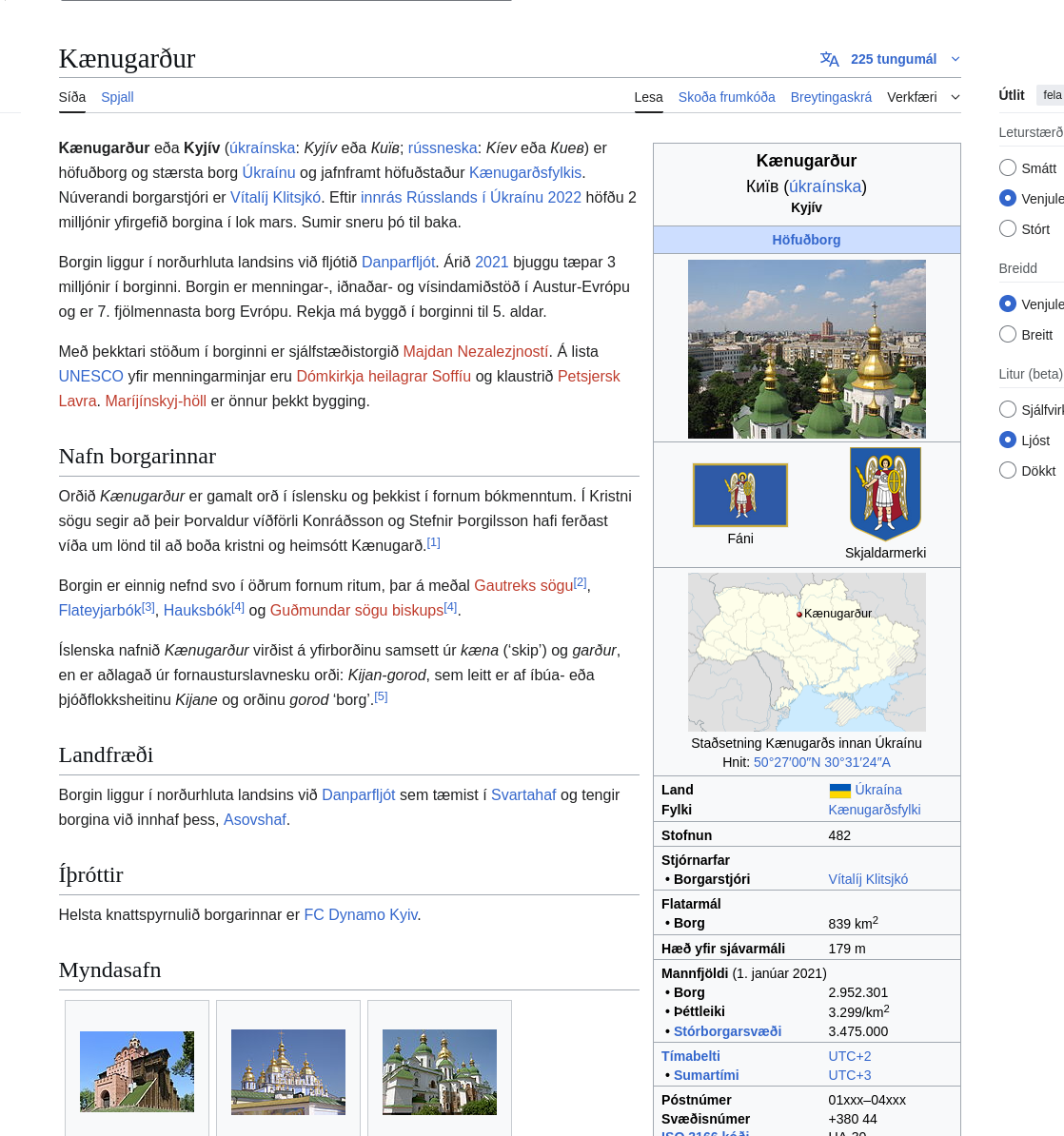This screenshot has width=1064, height=1136.
Task: Open the Kænugarðsfylkis link in intro
Action: coord(525,172)
